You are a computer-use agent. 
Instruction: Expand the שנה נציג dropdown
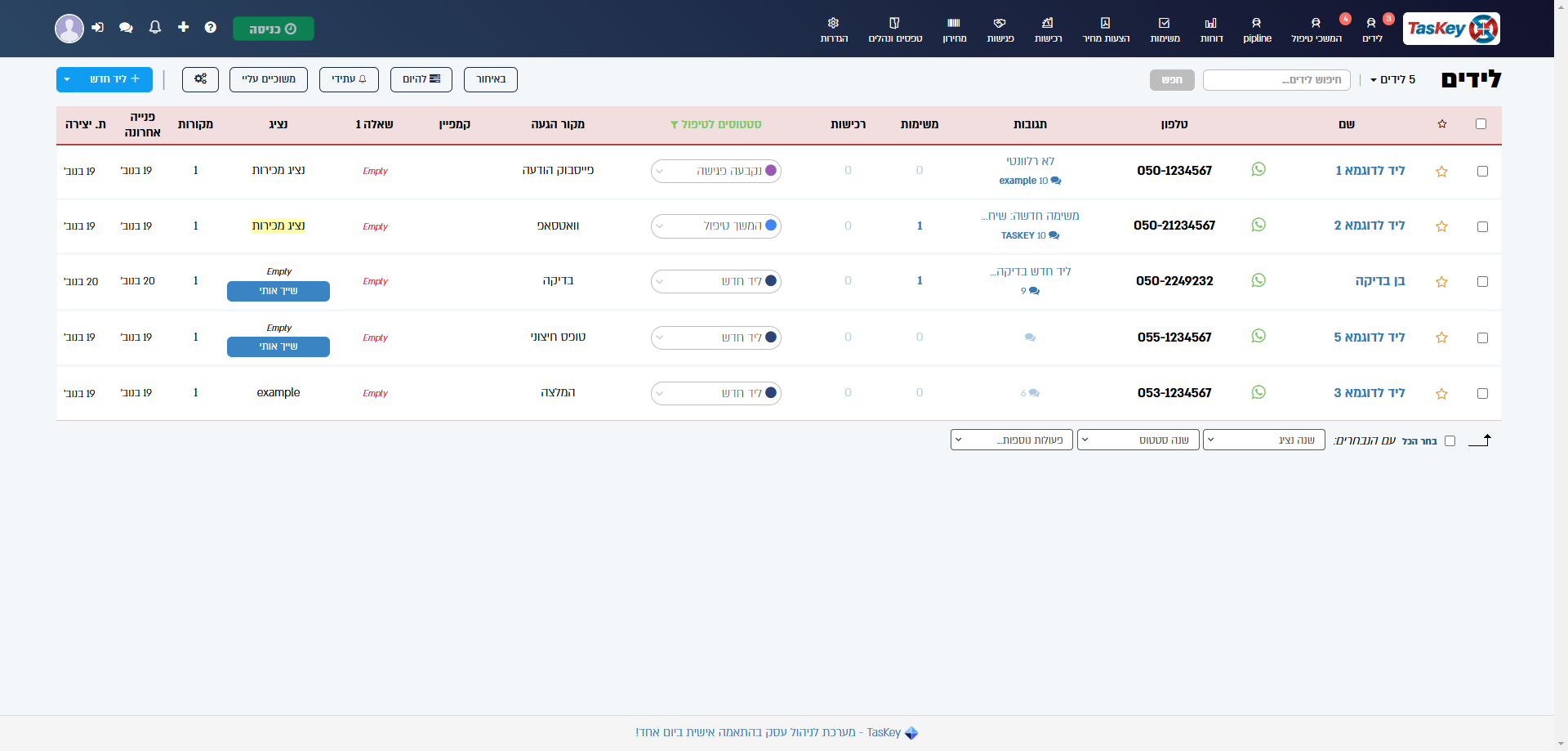1264,440
